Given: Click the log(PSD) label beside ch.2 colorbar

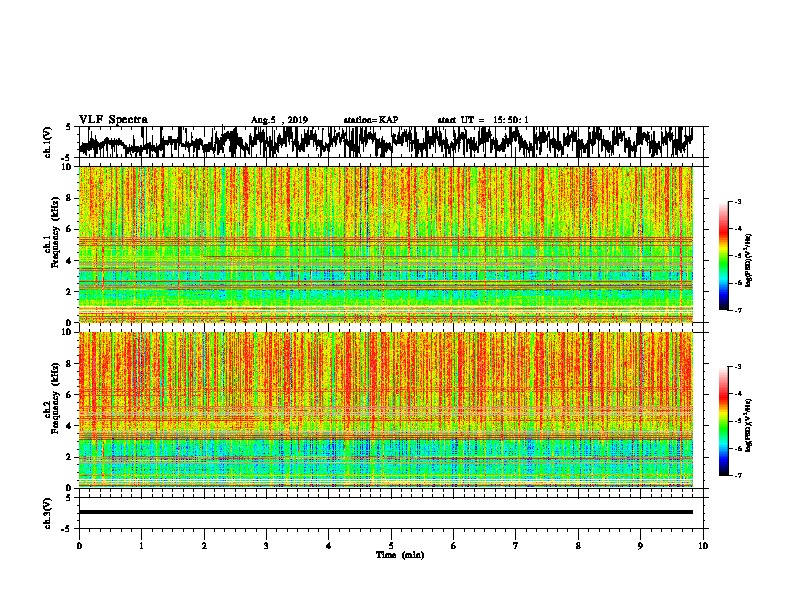Looking at the screenshot, I should coord(749,425).
